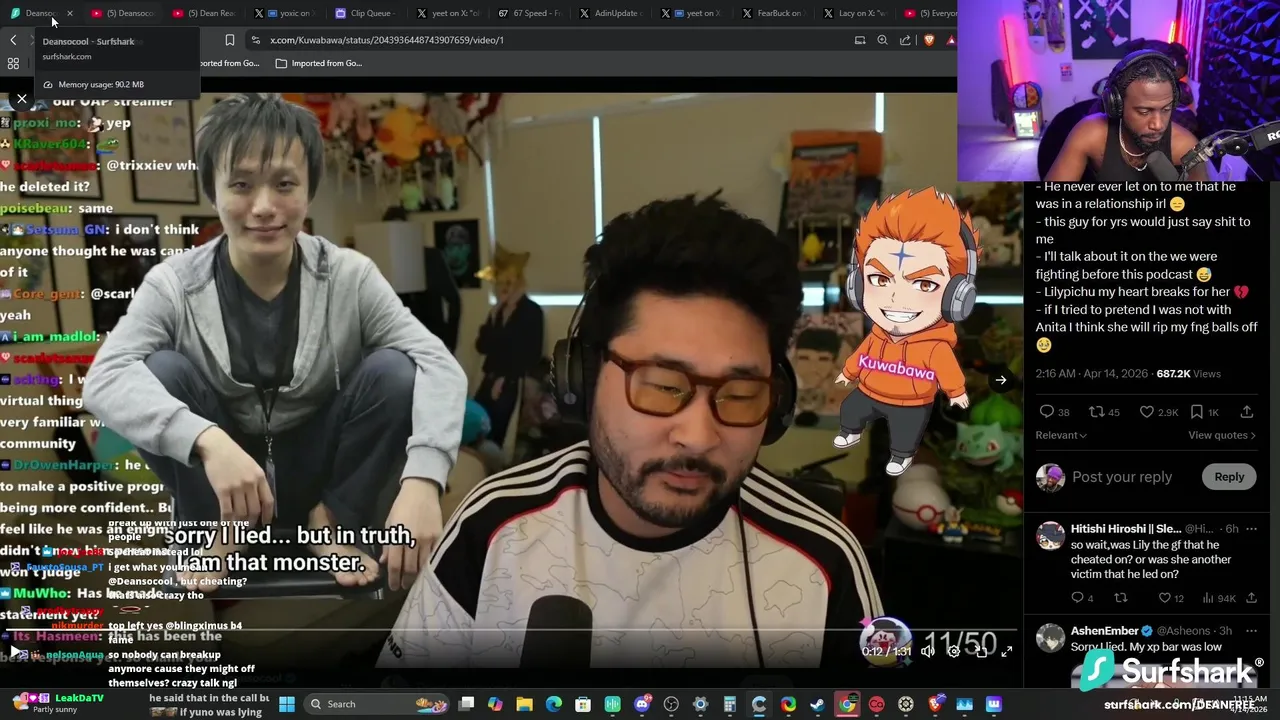Open Task View on the taskbar
This screenshot has height=720, width=1280.
466,704
